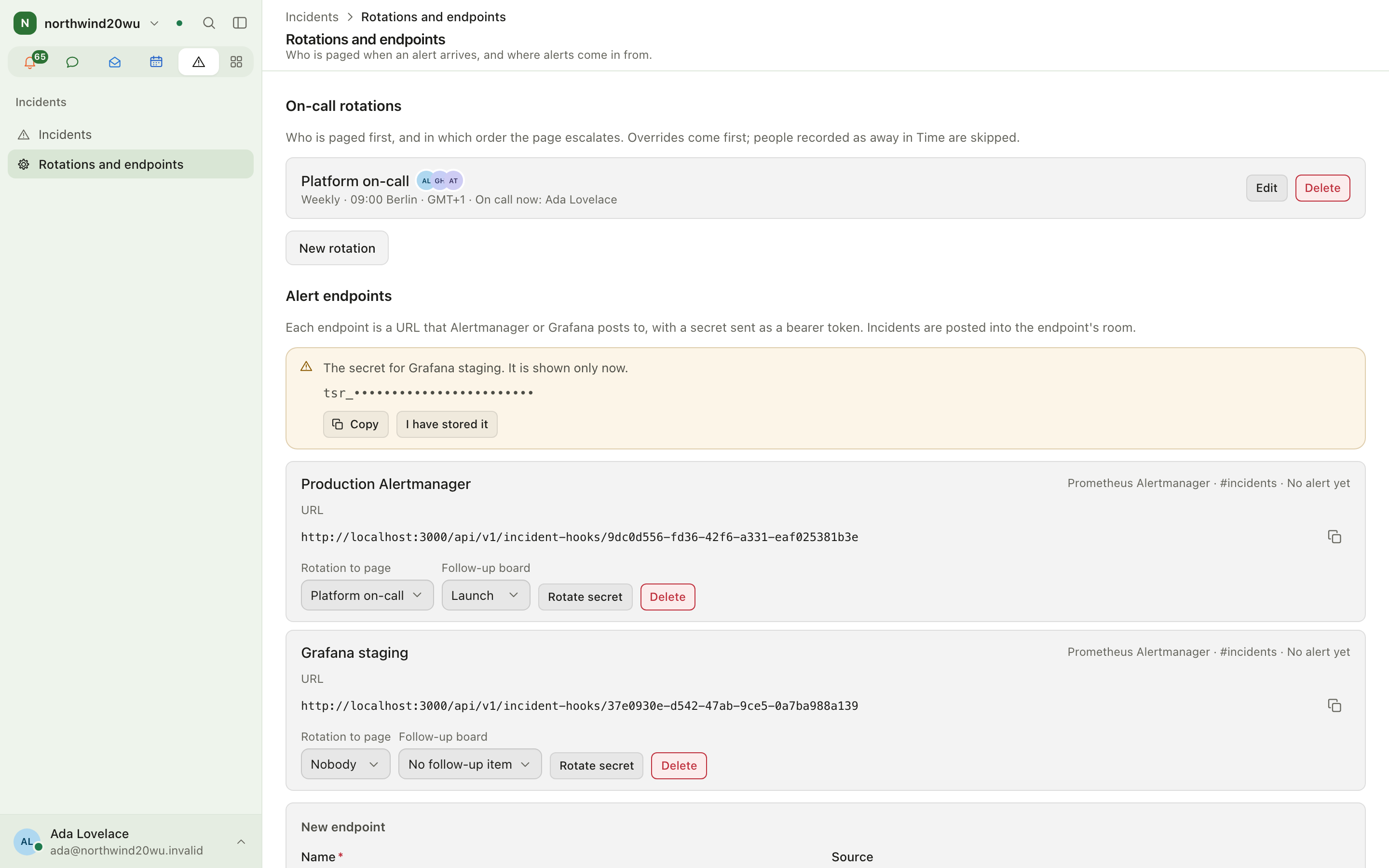Copy the Production Alertmanager URL

[x=1335, y=537]
